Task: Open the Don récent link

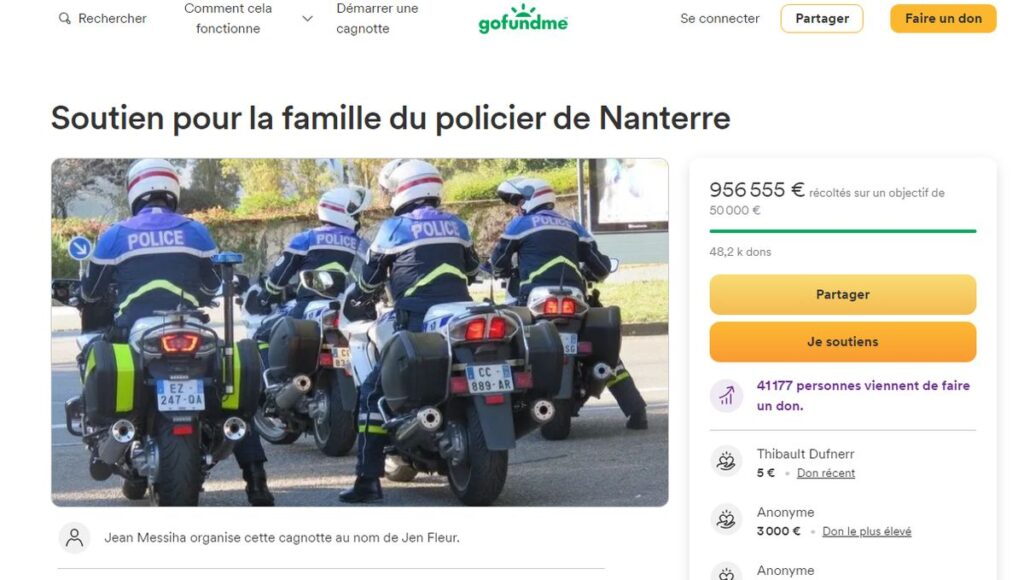Action: pyautogui.click(x=825, y=473)
